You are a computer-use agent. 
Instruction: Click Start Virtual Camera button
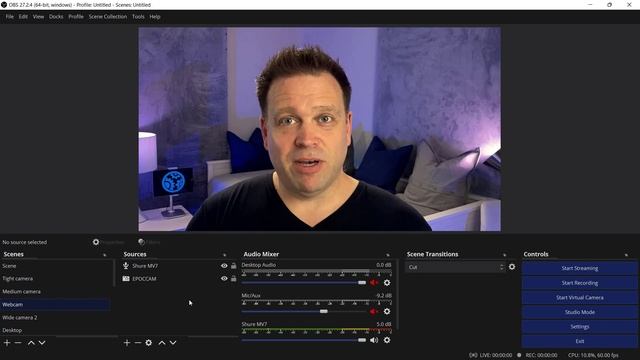(x=580, y=298)
